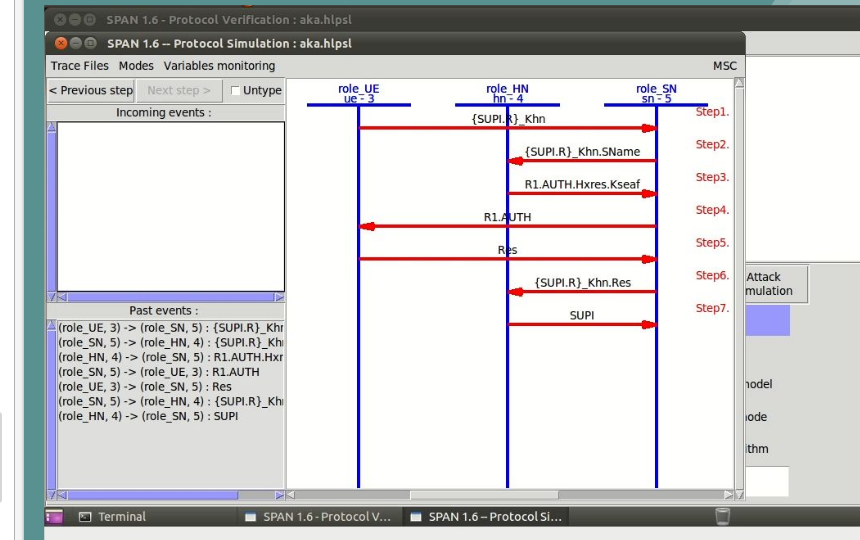860x540 pixels.
Task: Click the Step4. label
Action: [x=712, y=210]
